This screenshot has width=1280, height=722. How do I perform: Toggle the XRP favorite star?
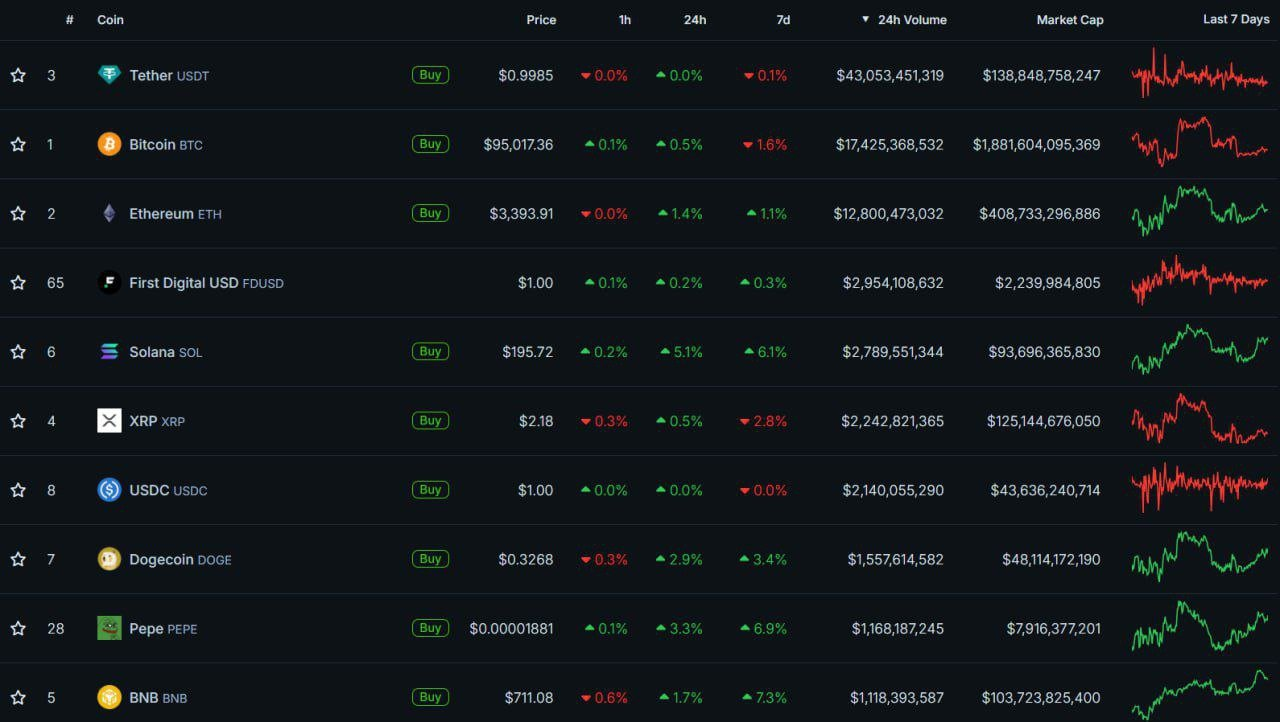pyautogui.click(x=18, y=421)
